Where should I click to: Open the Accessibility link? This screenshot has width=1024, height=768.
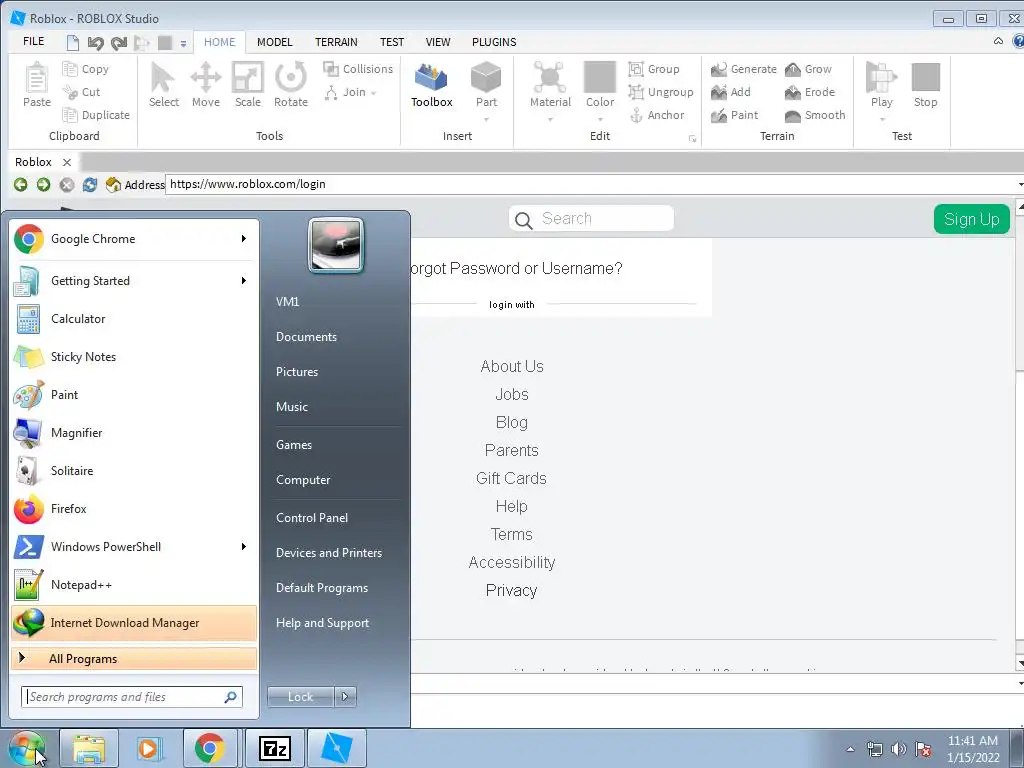(x=512, y=562)
